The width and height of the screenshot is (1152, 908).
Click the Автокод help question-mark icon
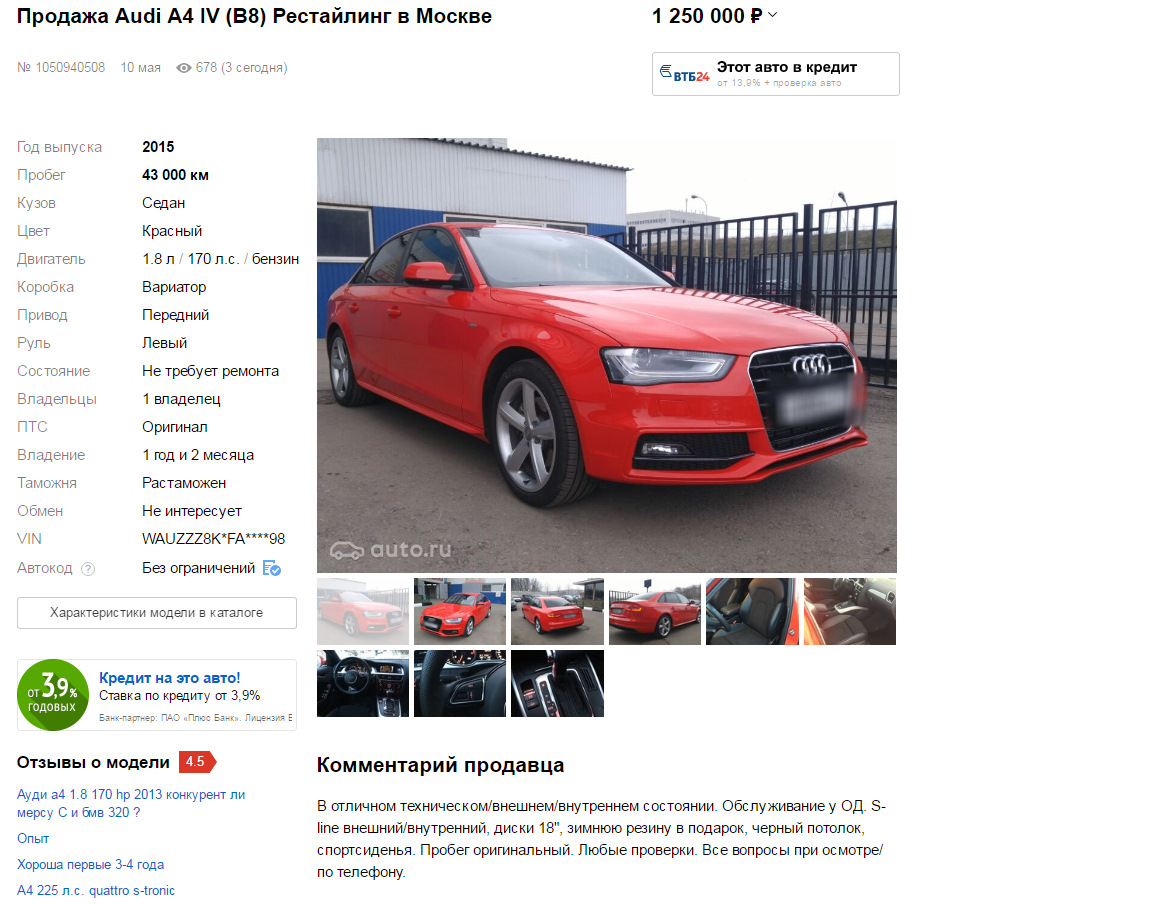point(88,569)
